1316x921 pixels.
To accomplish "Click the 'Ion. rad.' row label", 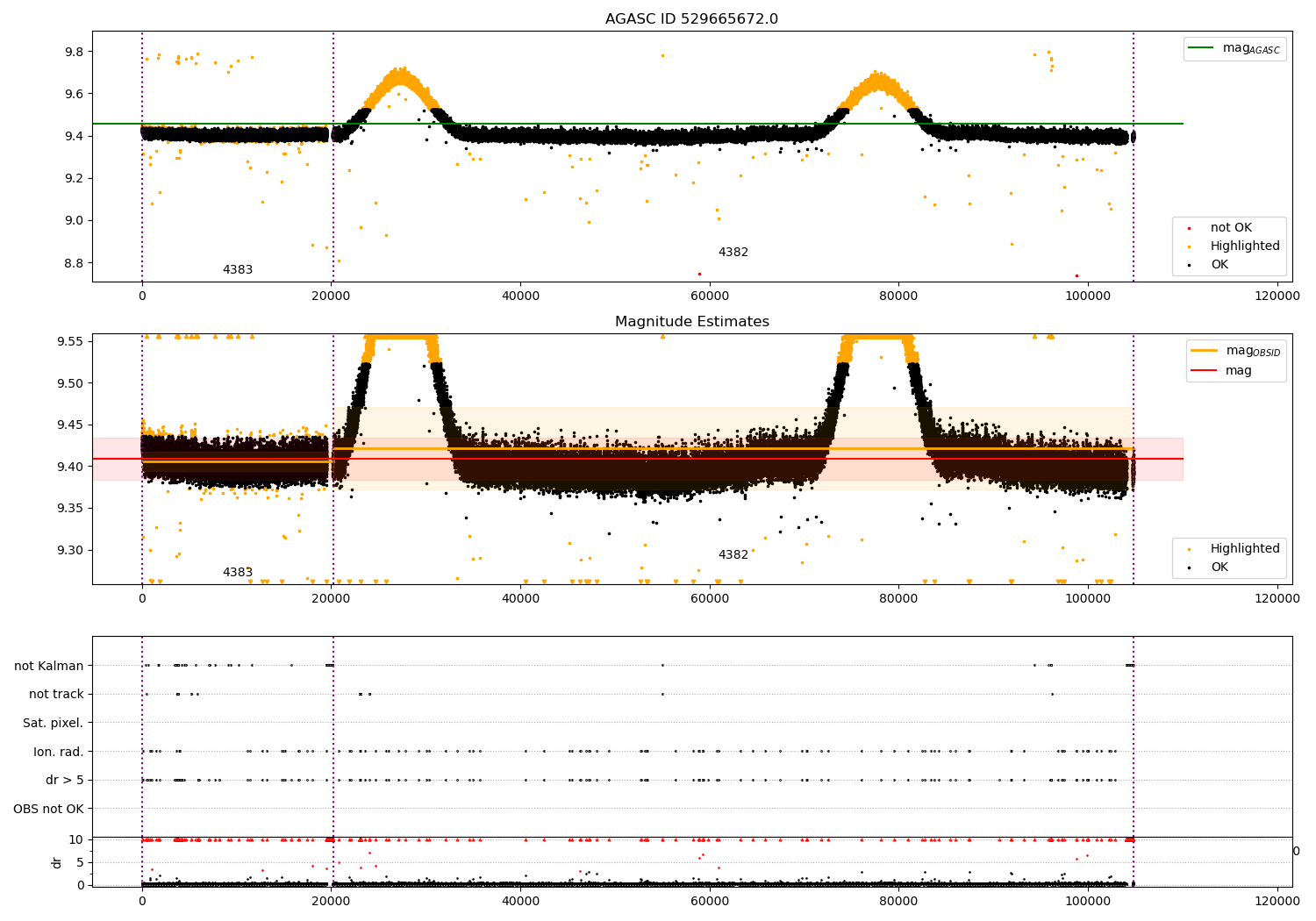I will point(59,752).
